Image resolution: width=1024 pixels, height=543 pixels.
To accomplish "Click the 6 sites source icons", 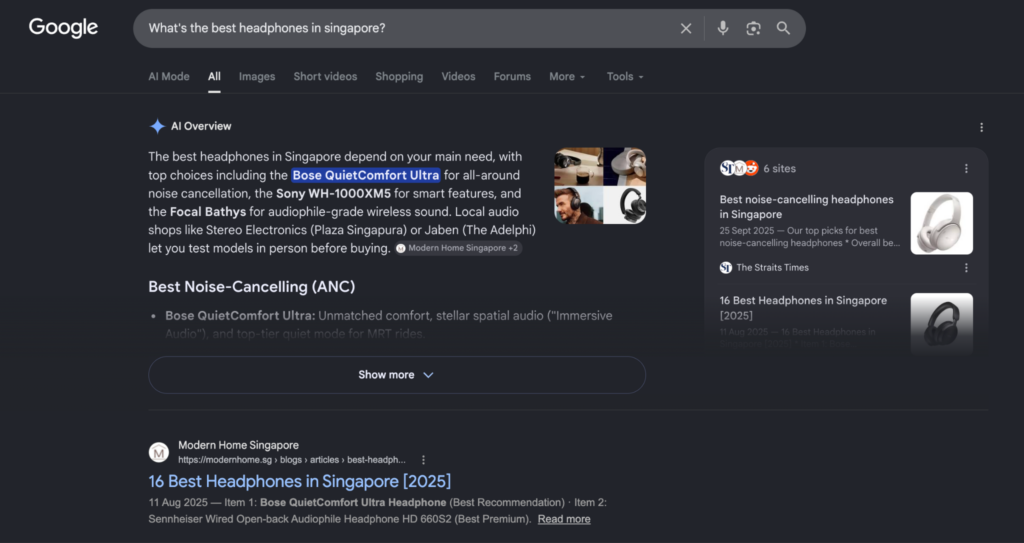I will click(x=739, y=169).
